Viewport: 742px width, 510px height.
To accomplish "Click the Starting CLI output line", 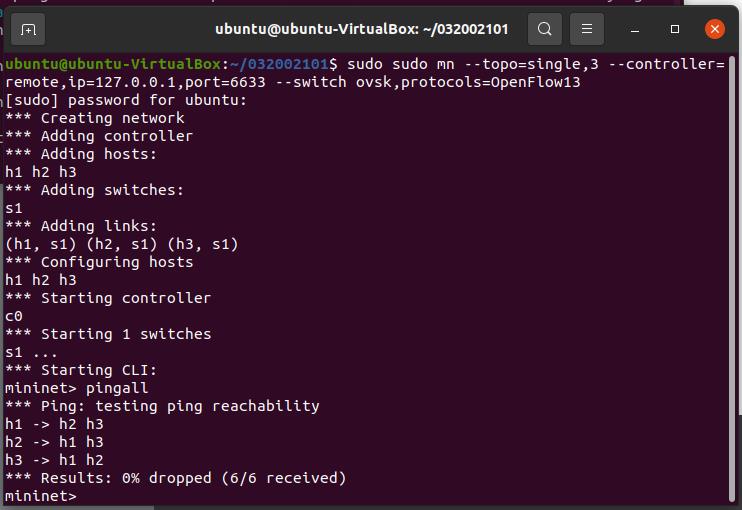I will point(81,370).
